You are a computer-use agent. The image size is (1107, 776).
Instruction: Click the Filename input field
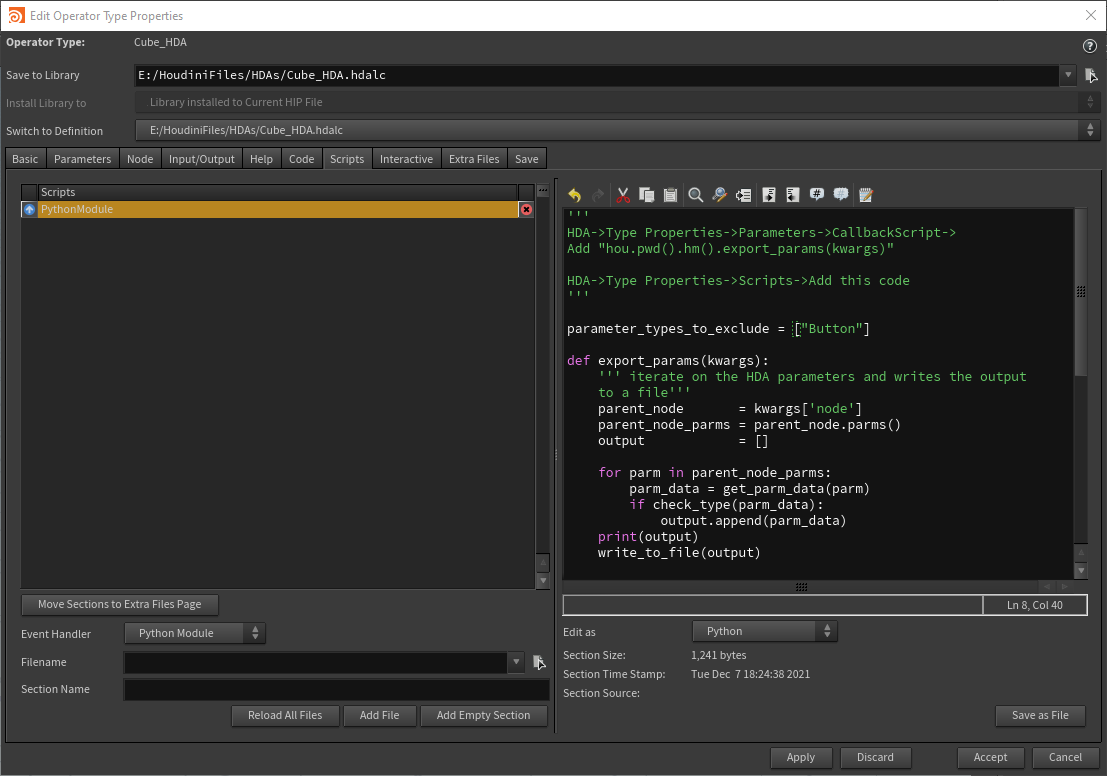click(x=316, y=662)
